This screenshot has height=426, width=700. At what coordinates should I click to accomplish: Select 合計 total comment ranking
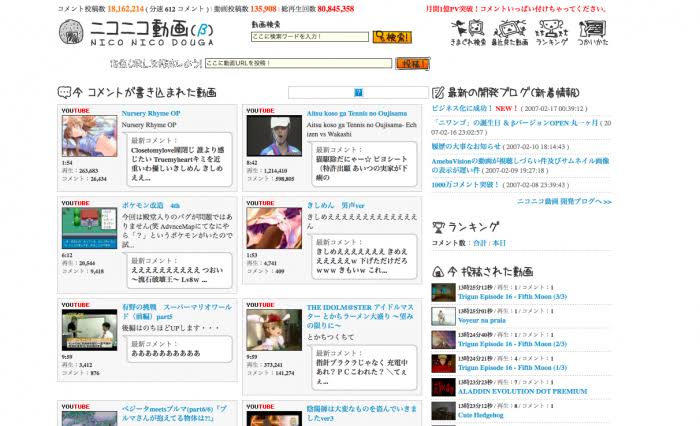479,243
